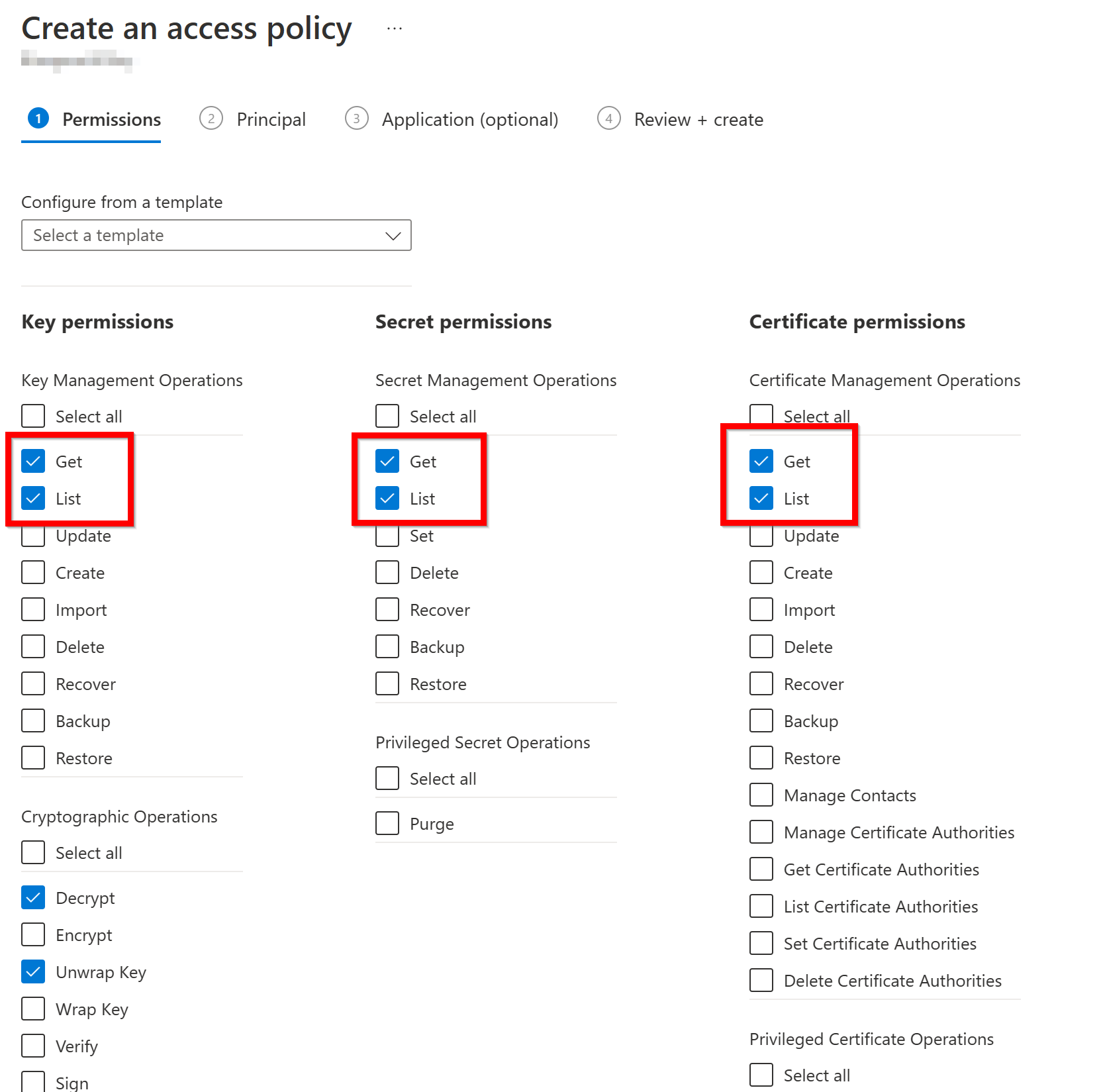Enable the Update key permission
This screenshot has width=1101, height=1092.
click(x=32, y=536)
